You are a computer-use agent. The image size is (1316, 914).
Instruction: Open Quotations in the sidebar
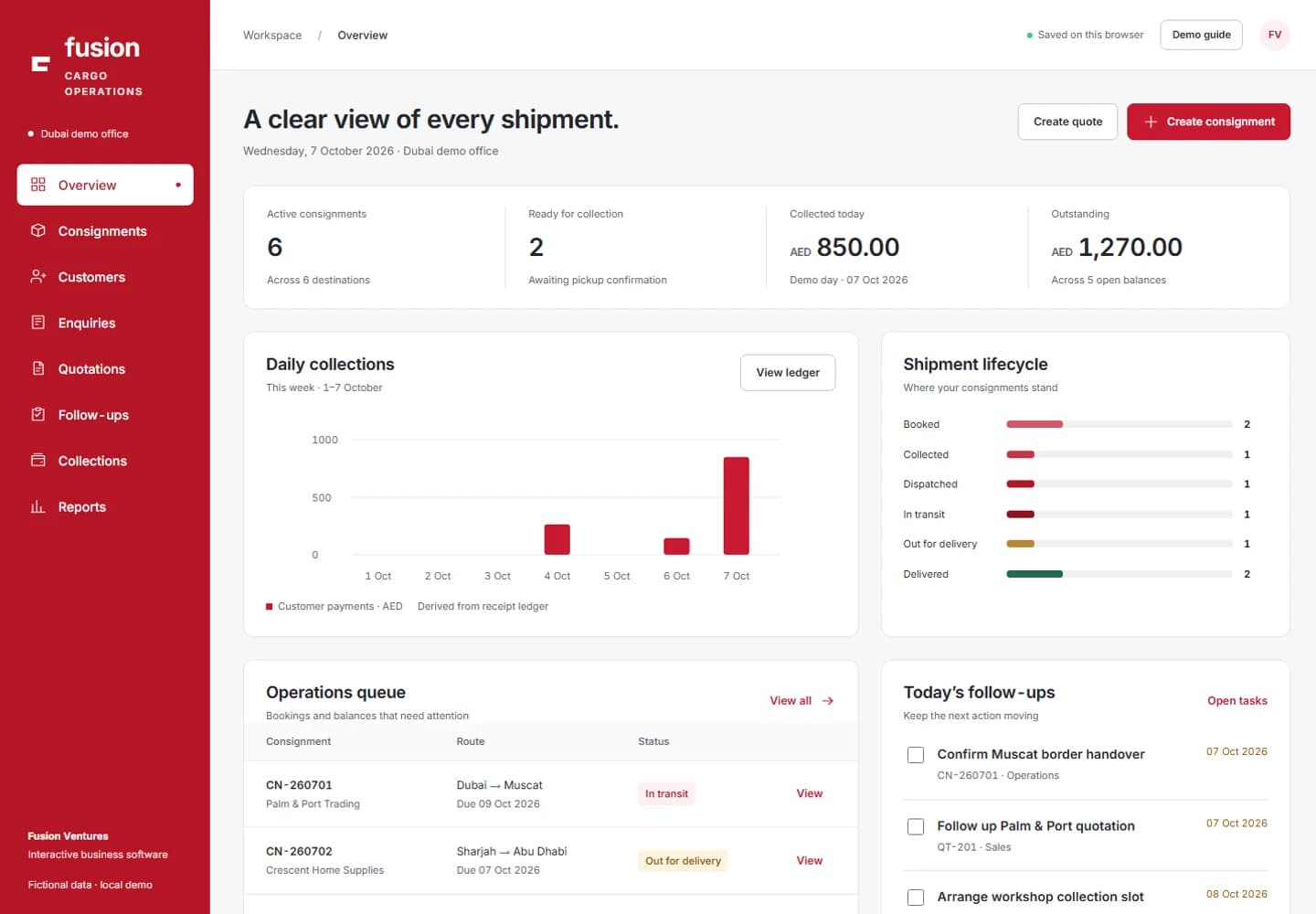(x=105, y=368)
